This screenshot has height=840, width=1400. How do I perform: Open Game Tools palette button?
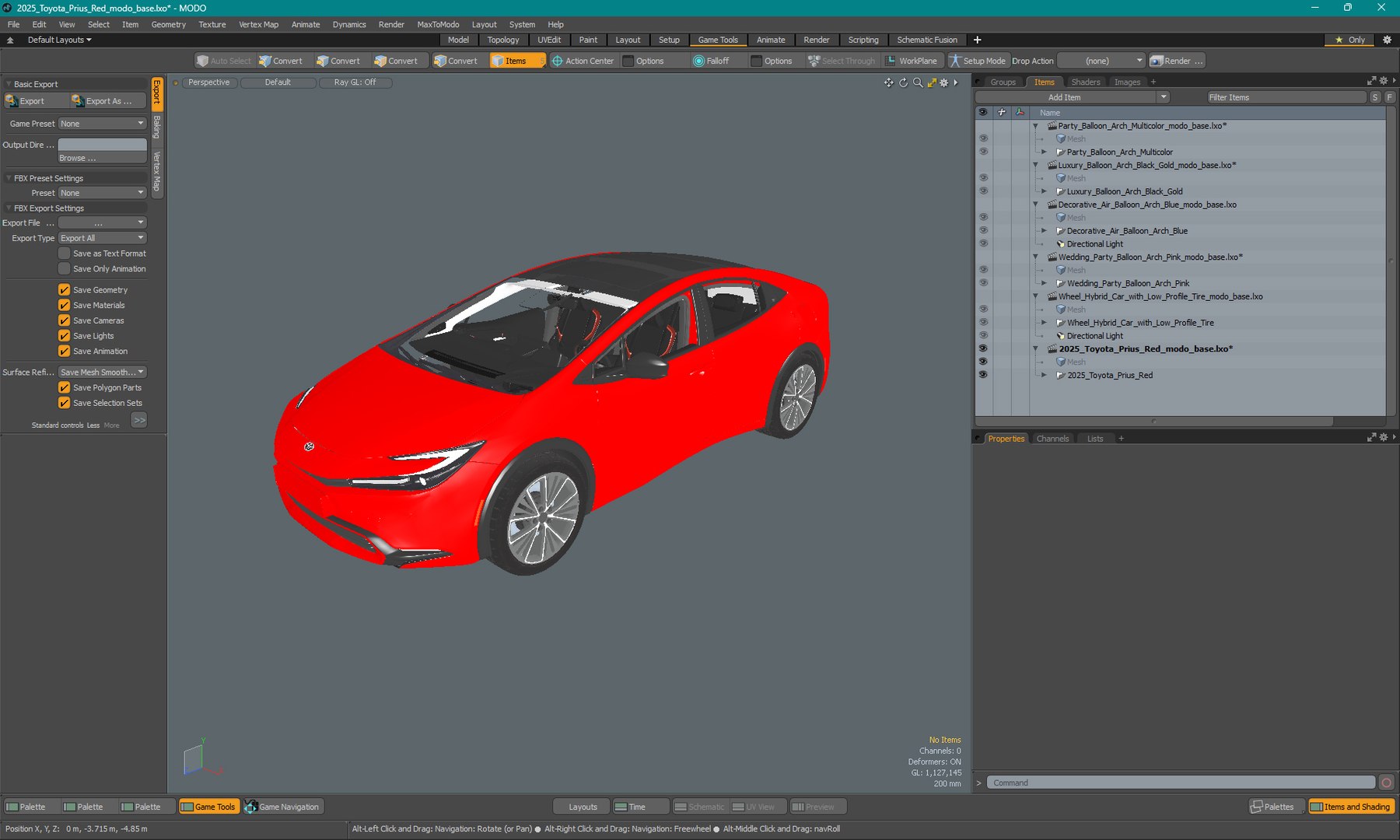(x=208, y=807)
